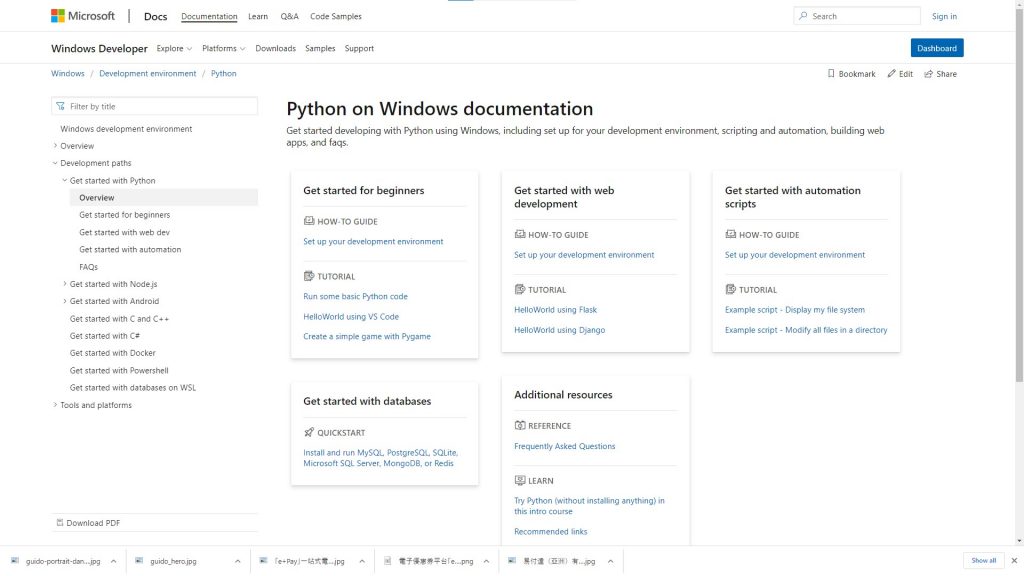Click the search magnifier icon
Image resolution: width=1024 pixels, height=576 pixels.
[x=803, y=16]
